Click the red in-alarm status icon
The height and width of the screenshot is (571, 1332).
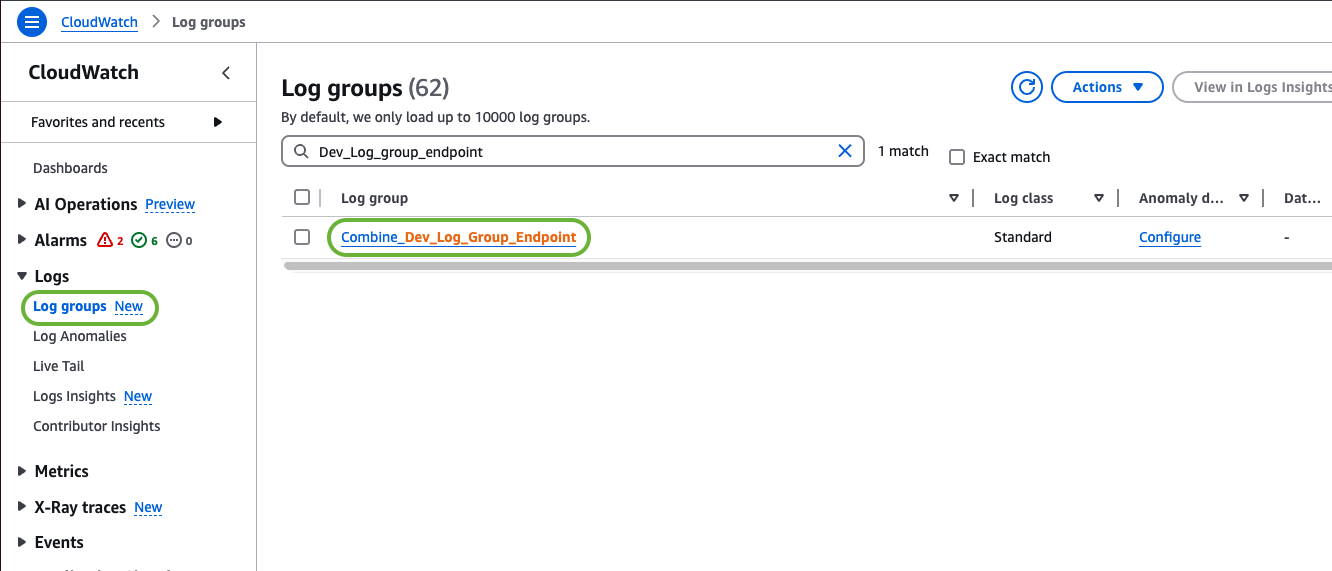tap(105, 240)
